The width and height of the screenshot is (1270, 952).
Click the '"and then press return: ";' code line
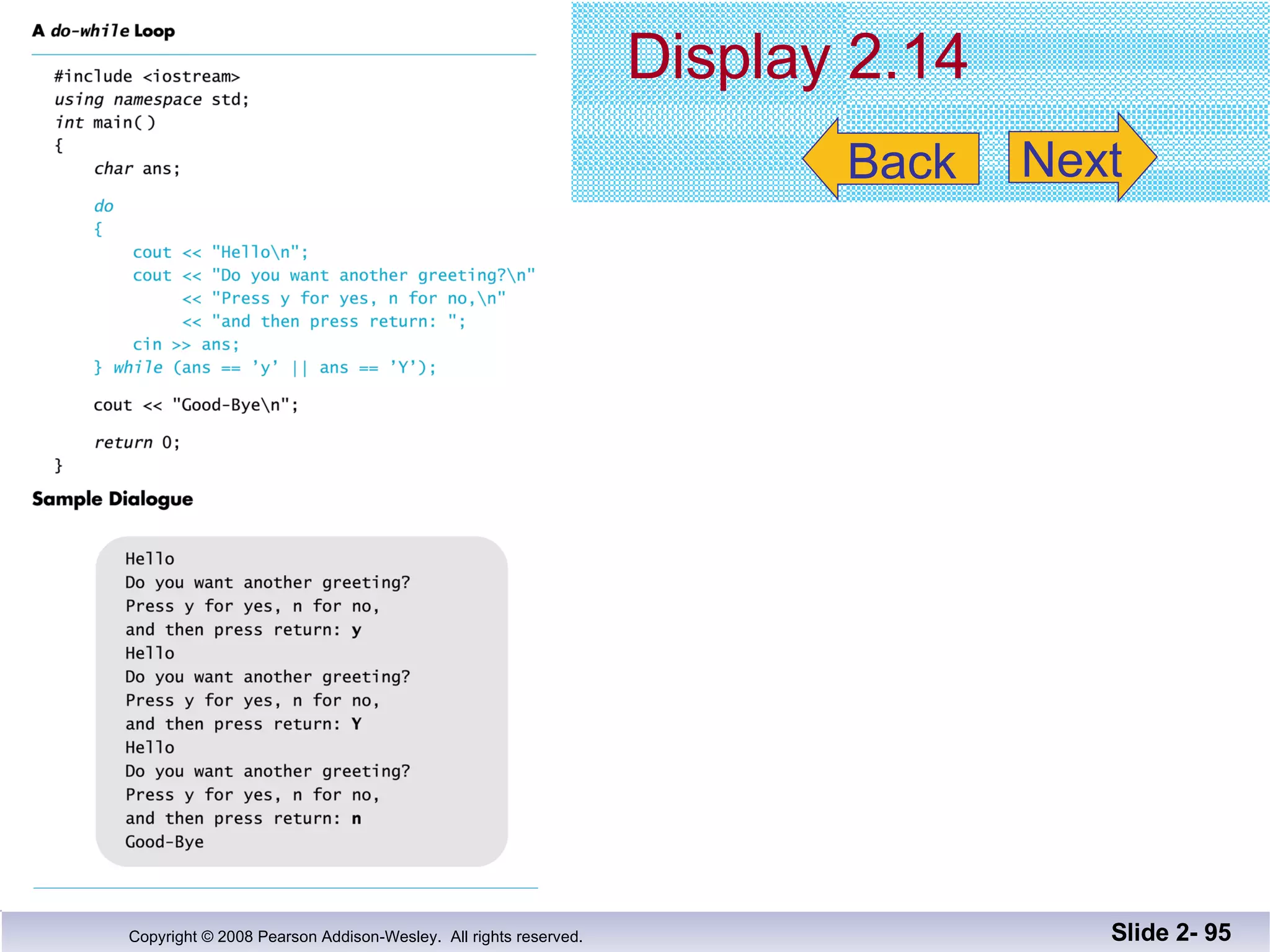[x=324, y=322]
